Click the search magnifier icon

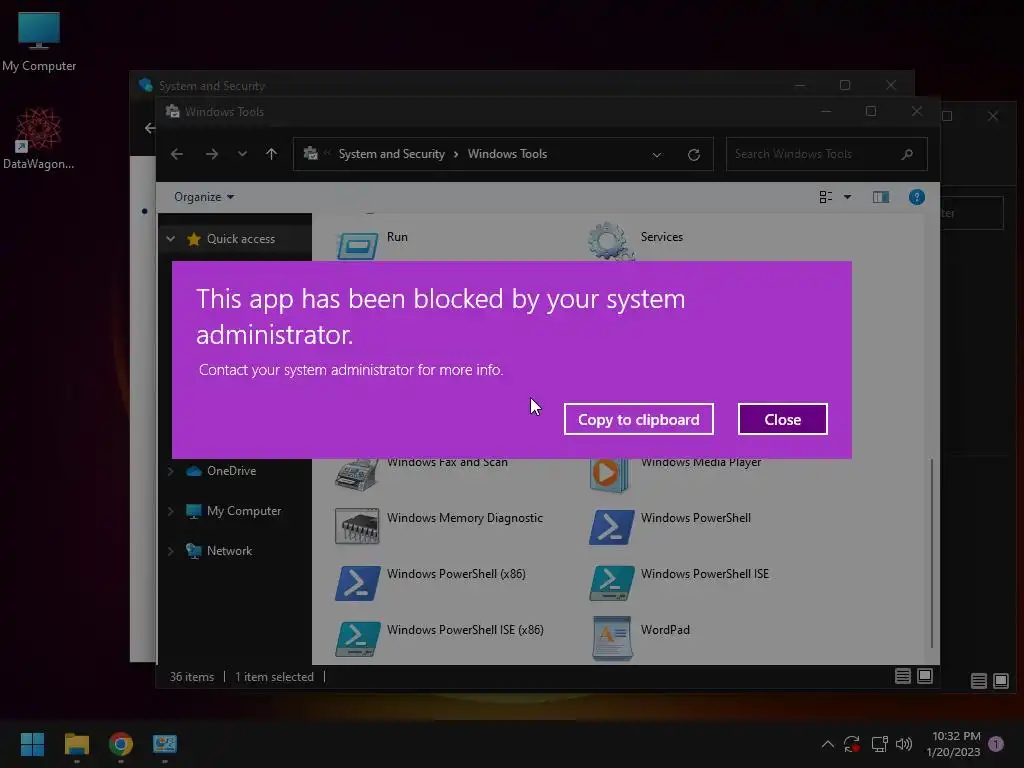(907, 154)
